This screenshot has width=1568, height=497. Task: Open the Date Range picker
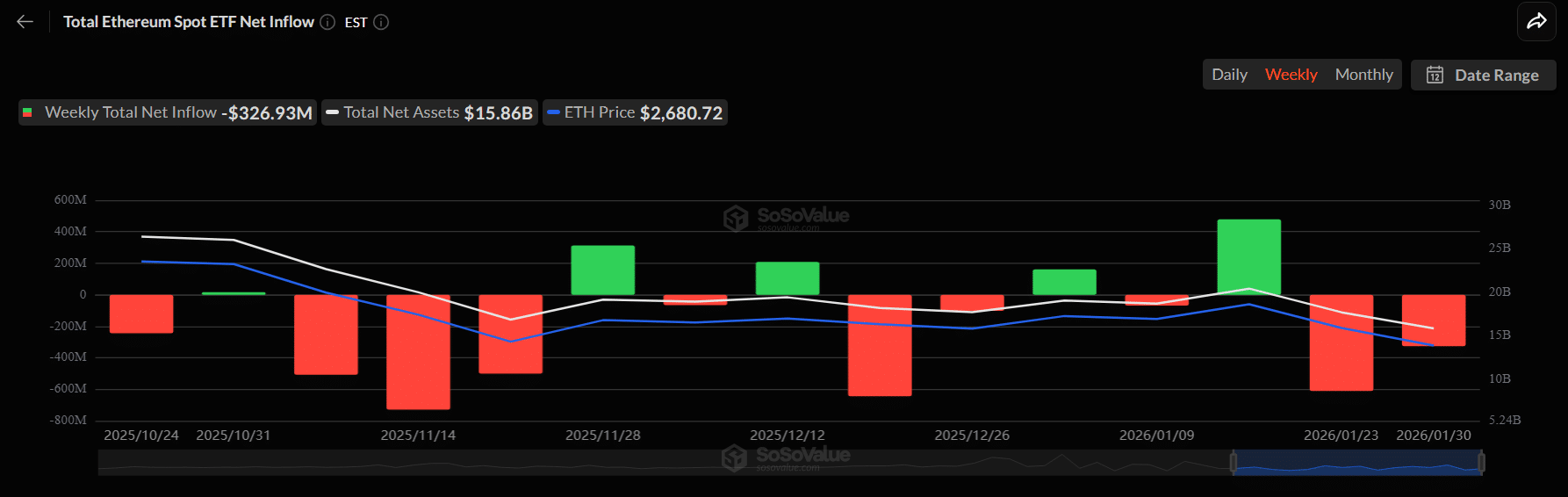pyautogui.click(x=1484, y=75)
